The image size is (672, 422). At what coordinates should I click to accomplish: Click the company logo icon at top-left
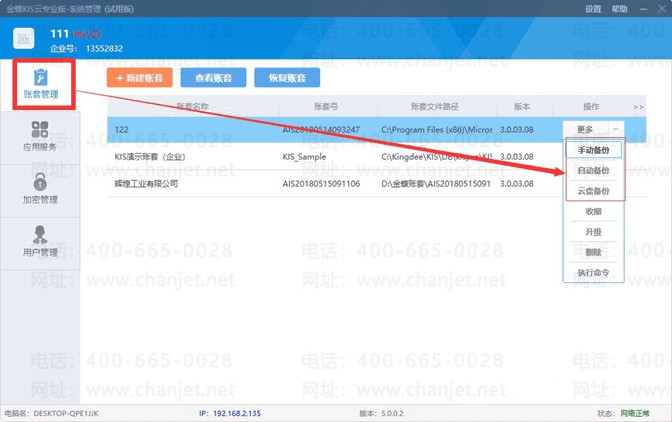(23, 38)
